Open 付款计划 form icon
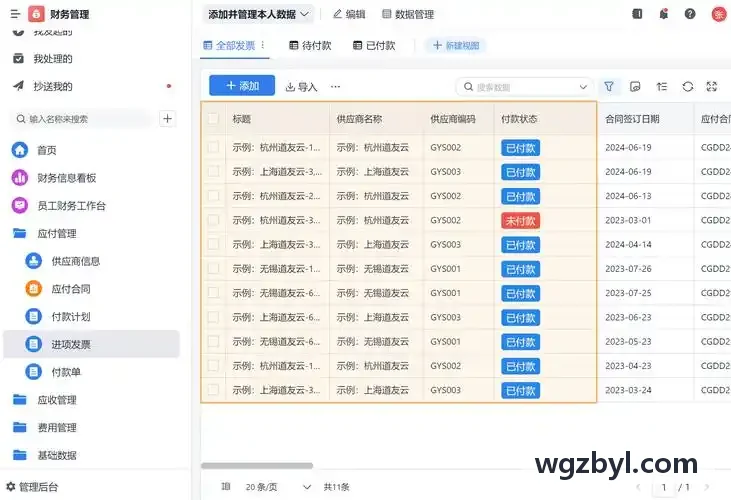The width and height of the screenshot is (731, 500). pos(34,316)
